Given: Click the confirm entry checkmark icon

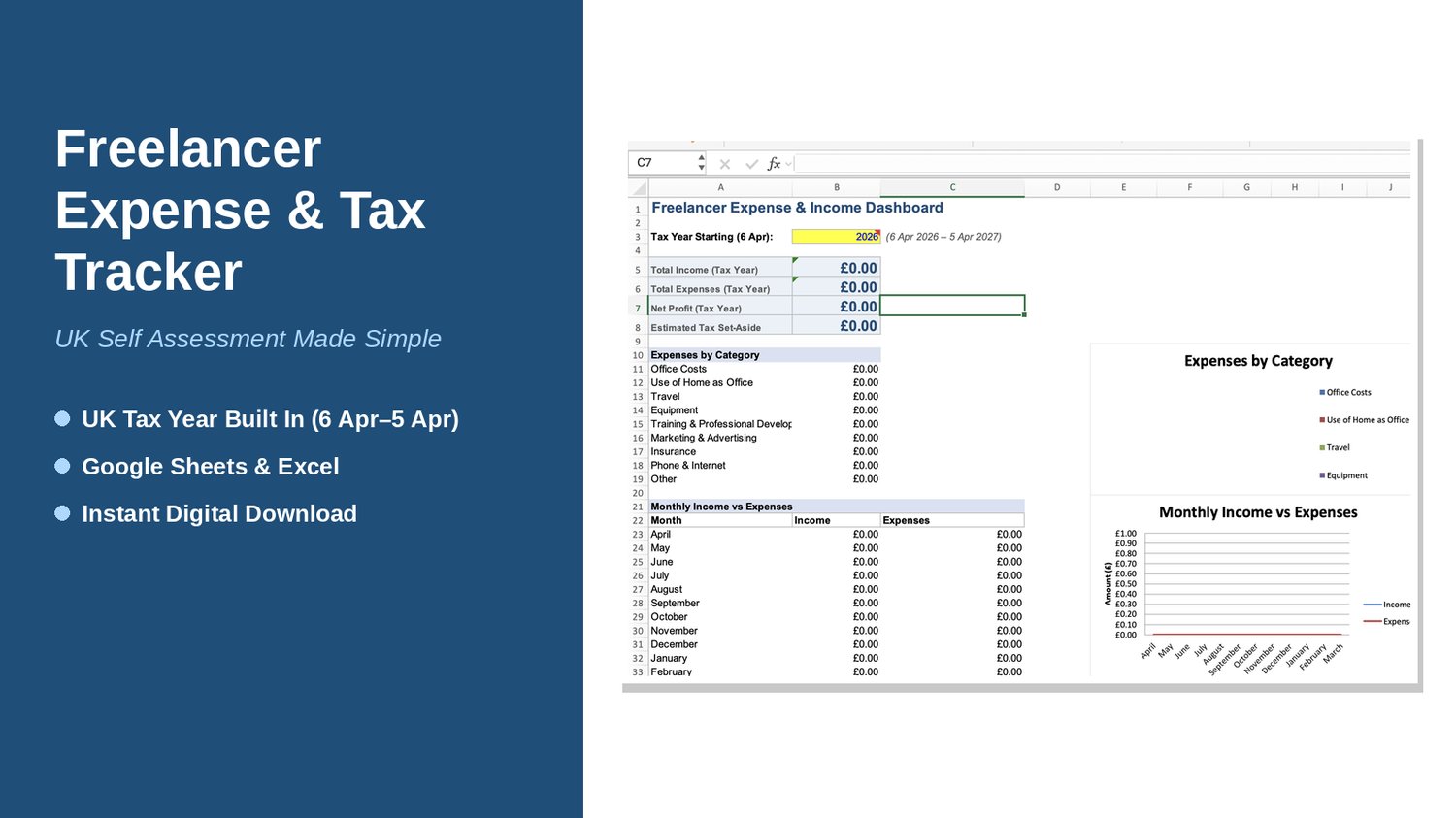Looking at the screenshot, I should point(751,164).
